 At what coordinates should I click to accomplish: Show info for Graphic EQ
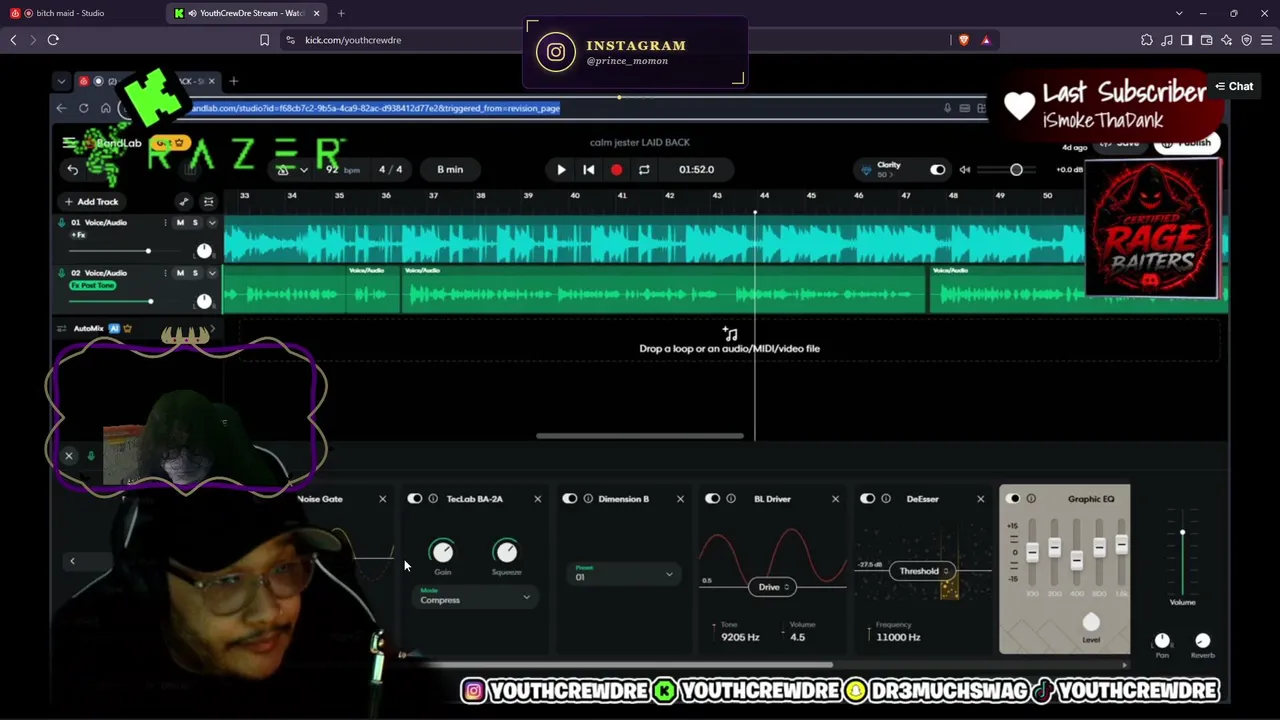click(1031, 499)
